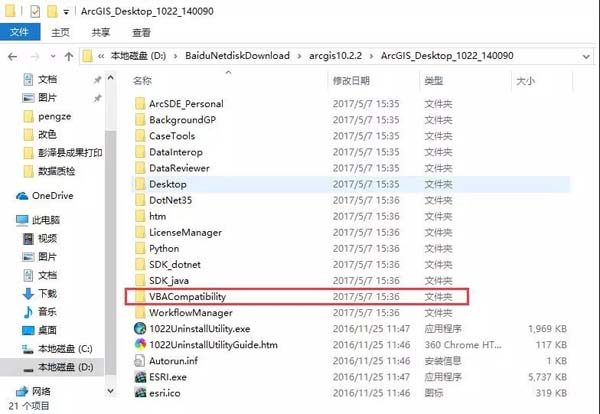This screenshot has width=600, height=414.
Task: Open the recent locations dropdown arrow
Action: tap(53, 57)
